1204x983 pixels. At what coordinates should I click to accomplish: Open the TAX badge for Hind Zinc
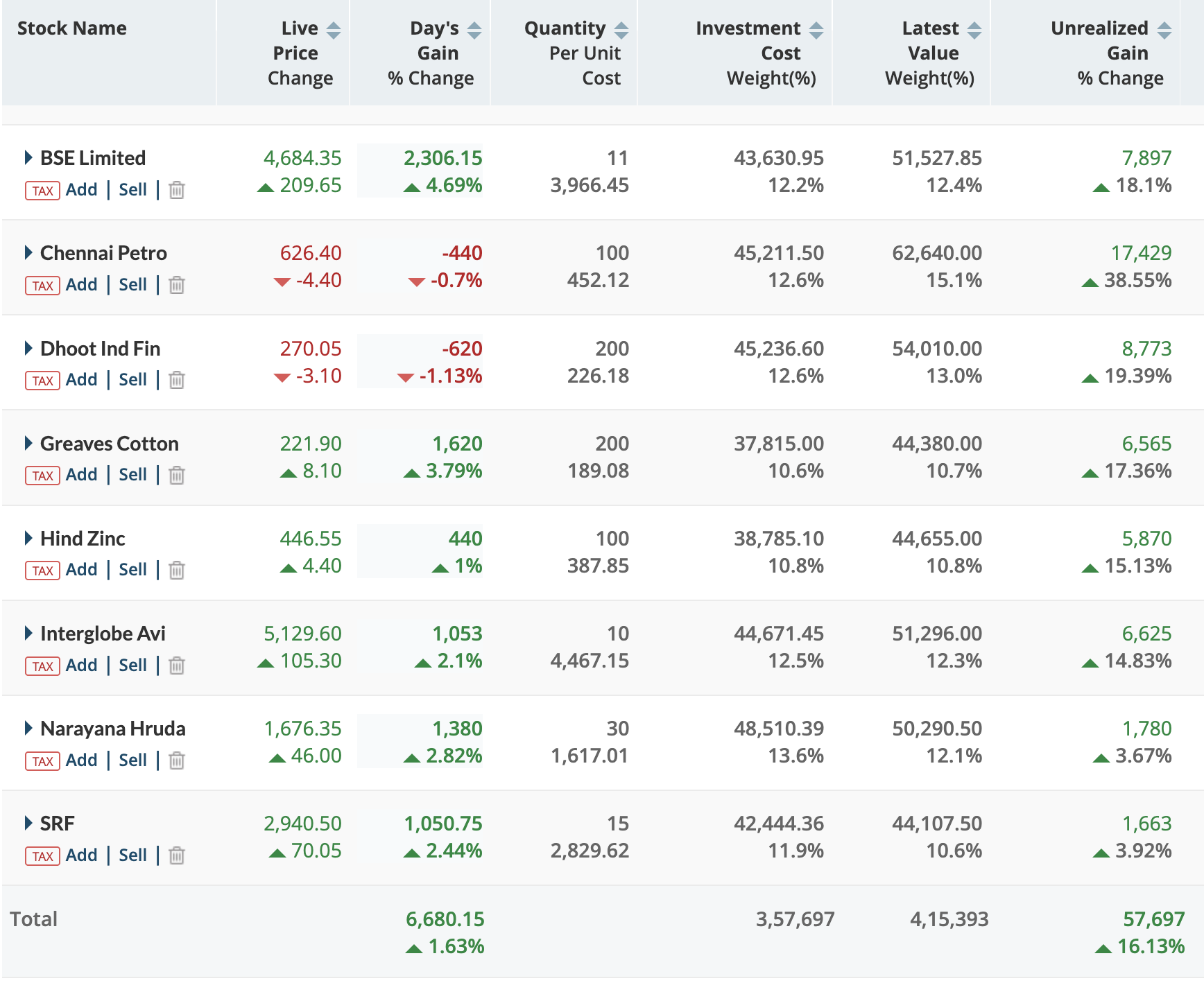[x=42, y=571]
